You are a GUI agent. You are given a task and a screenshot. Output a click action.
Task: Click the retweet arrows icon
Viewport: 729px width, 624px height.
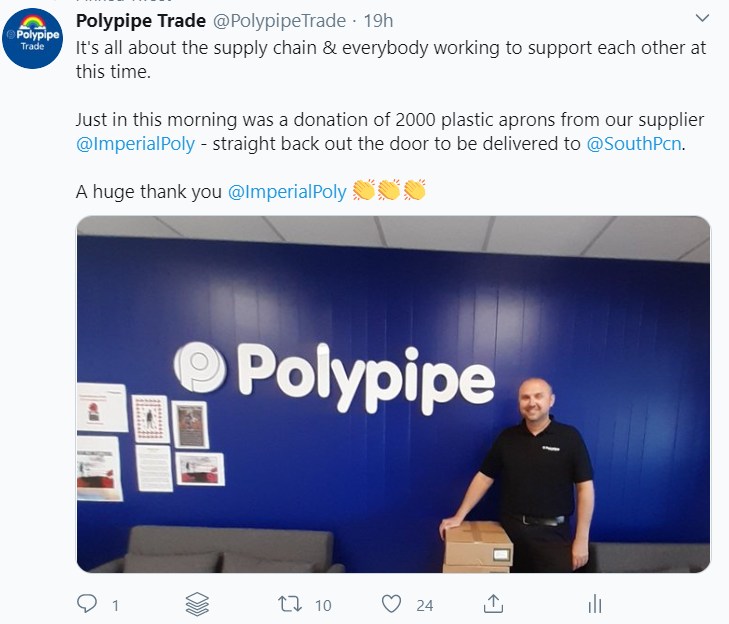[x=290, y=604]
